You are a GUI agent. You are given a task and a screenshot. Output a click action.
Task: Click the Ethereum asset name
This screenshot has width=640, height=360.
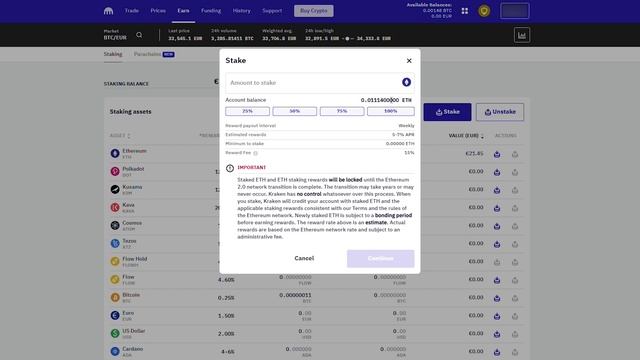click(134, 151)
